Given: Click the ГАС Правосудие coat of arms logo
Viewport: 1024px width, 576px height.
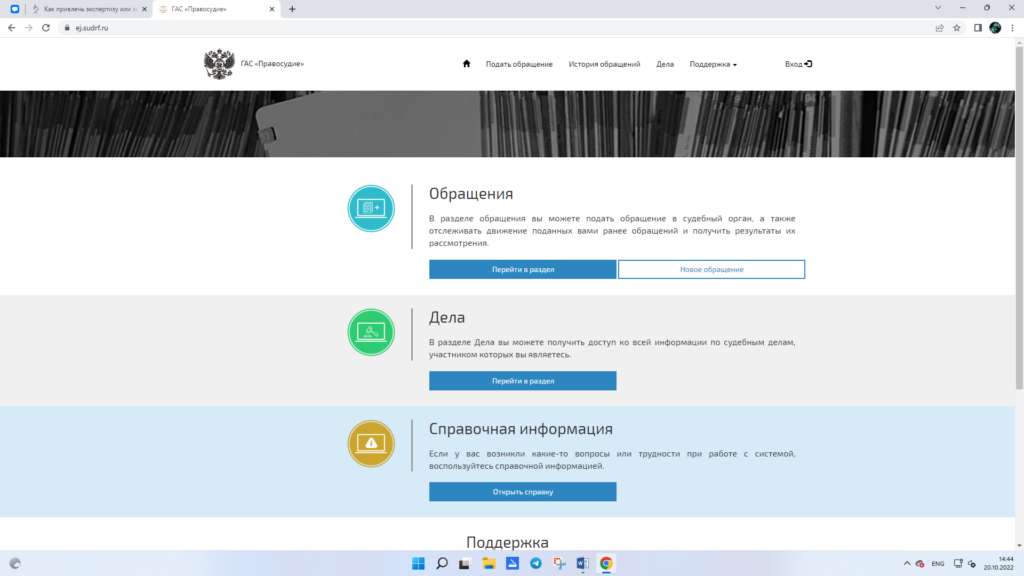Looking at the screenshot, I should click(218, 64).
